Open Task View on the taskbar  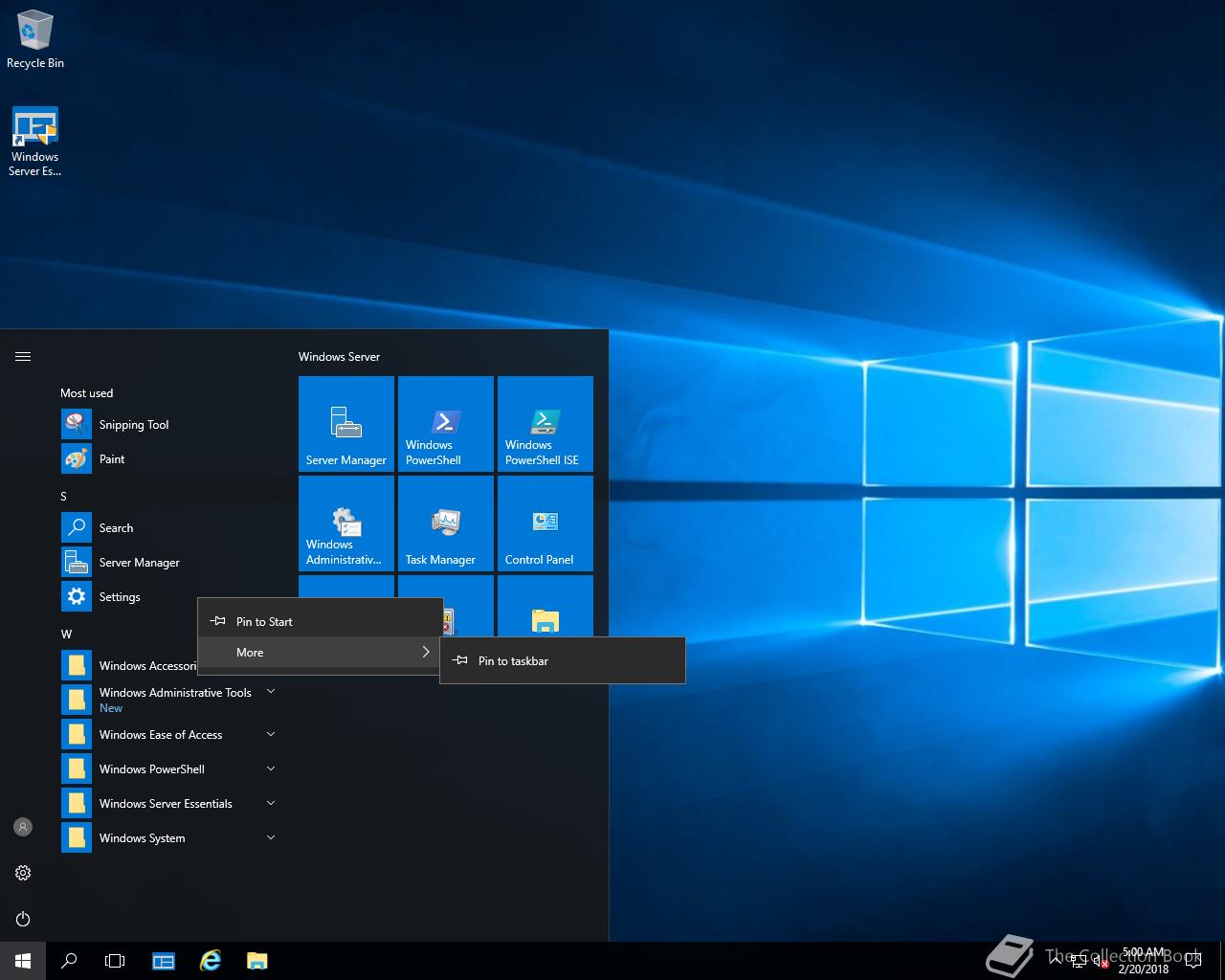(115, 961)
